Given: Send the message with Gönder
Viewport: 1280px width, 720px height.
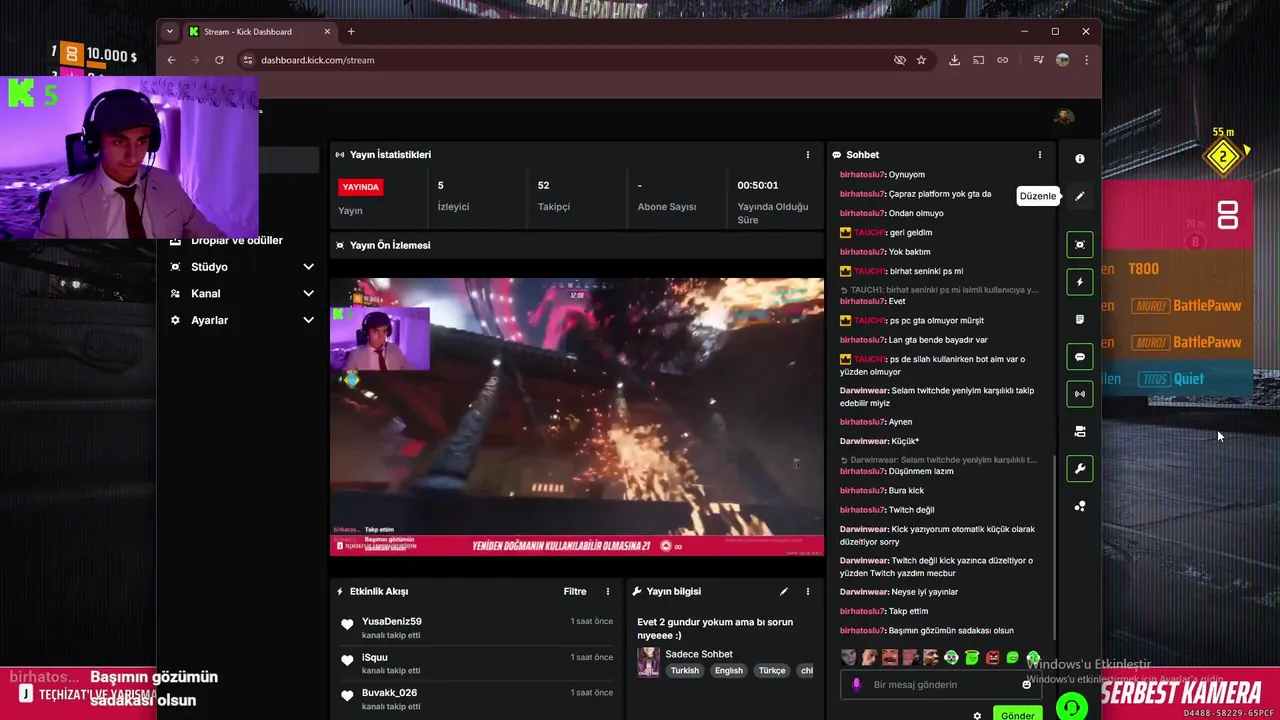Looking at the screenshot, I should coord(1018,714).
